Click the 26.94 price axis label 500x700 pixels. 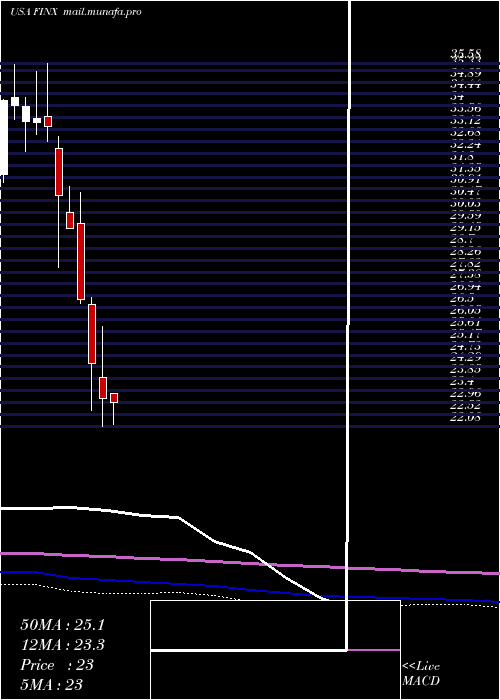click(465, 286)
